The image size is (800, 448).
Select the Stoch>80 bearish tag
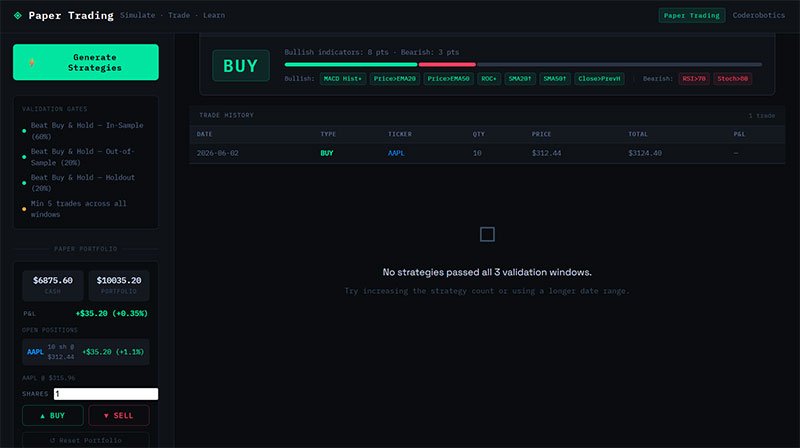(x=732, y=79)
